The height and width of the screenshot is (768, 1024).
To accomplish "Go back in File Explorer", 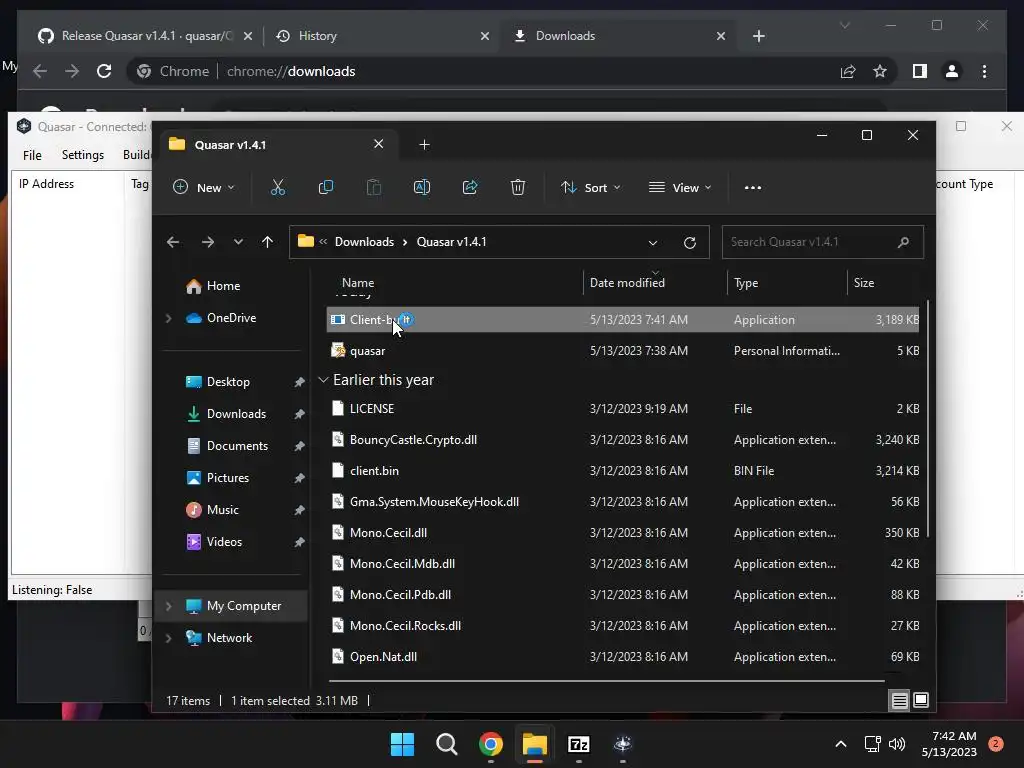I will click(173, 242).
